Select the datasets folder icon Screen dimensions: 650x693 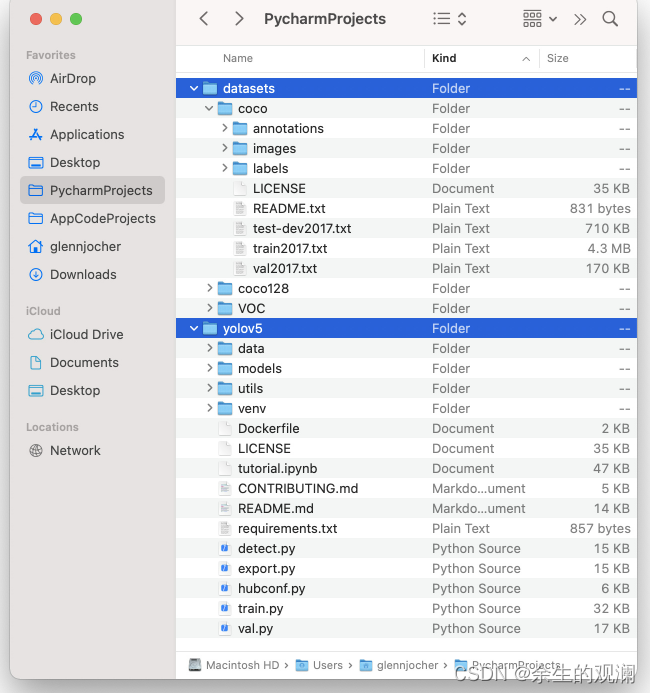point(210,88)
